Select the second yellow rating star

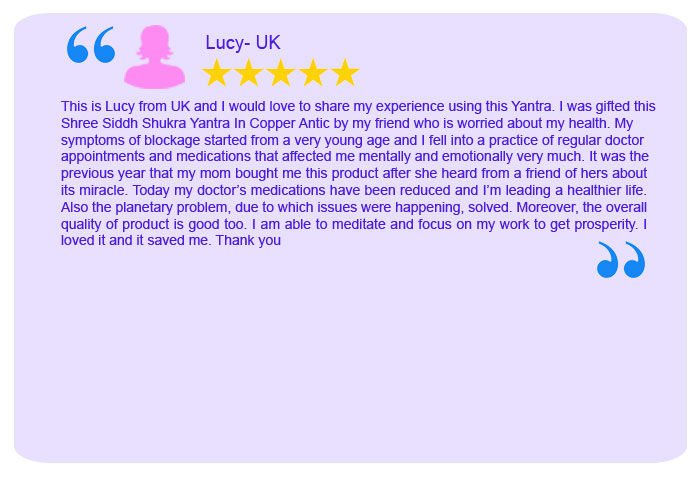point(249,73)
